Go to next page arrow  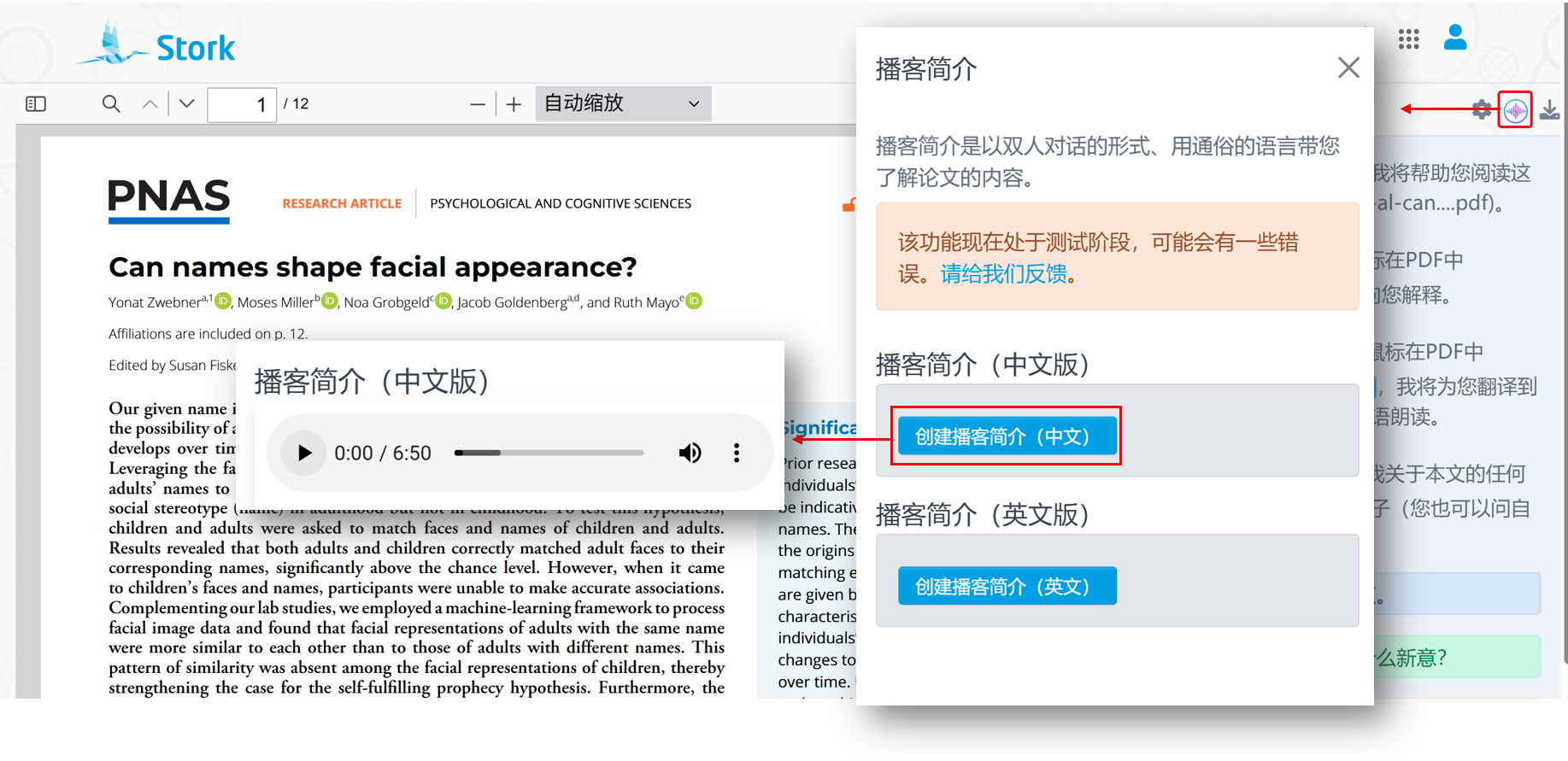tap(187, 104)
